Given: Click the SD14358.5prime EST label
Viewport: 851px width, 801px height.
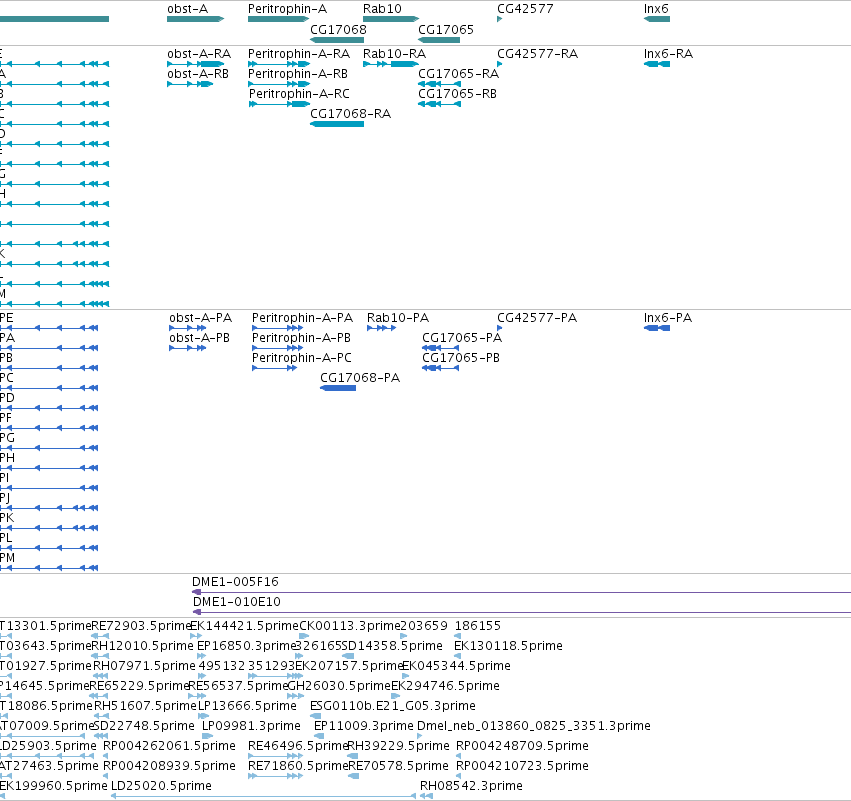Looking at the screenshot, I should [x=392, y=646].
